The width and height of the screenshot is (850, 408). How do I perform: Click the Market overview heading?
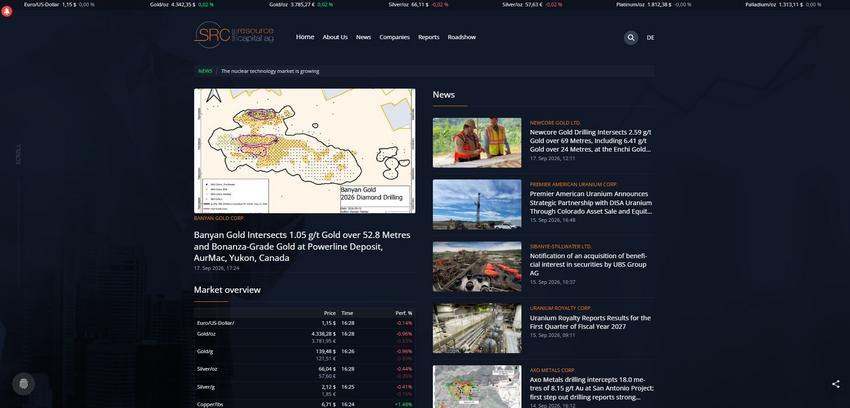(227, 290)
